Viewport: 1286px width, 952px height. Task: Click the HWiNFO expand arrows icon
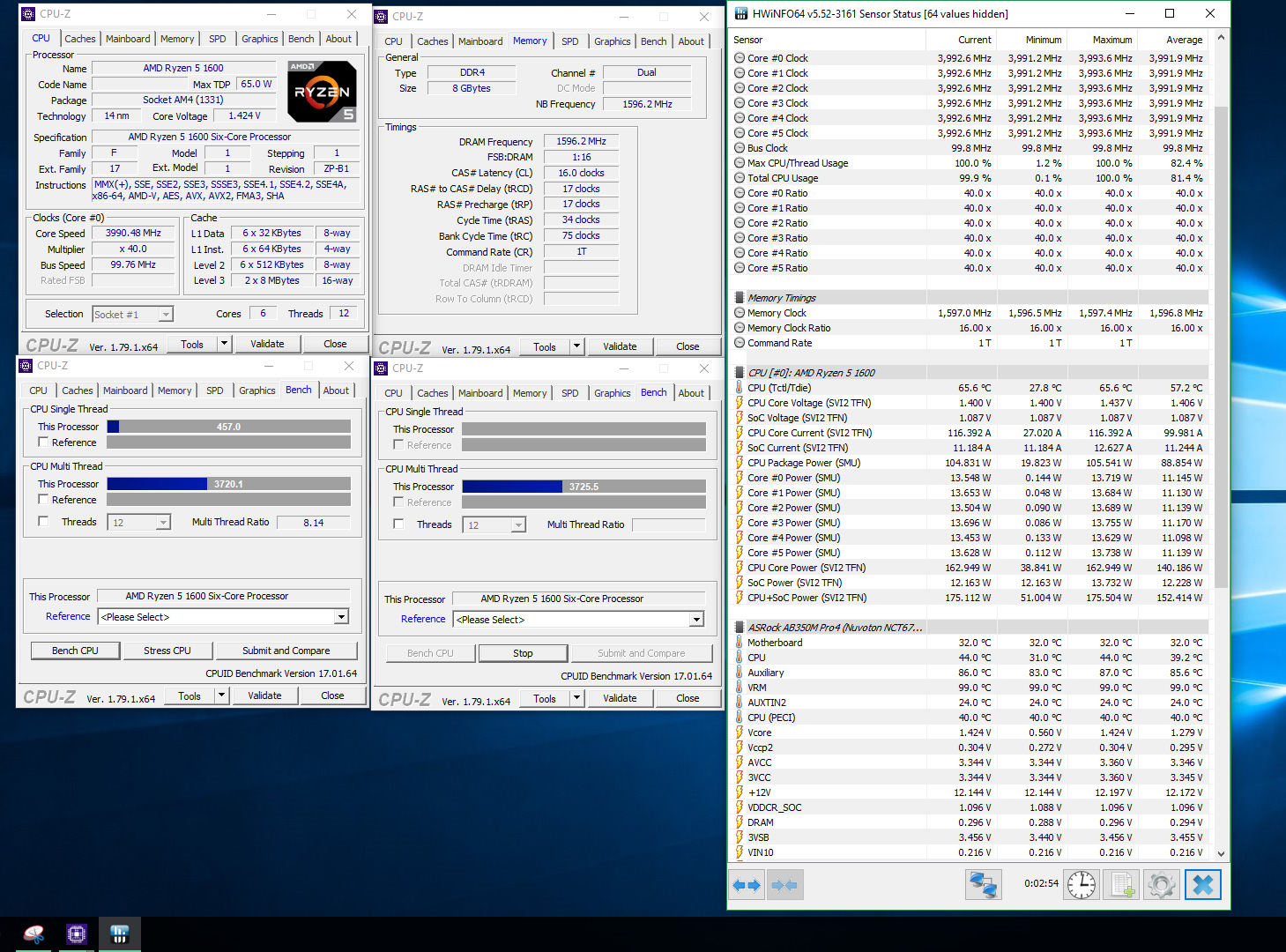click(747, 884)
